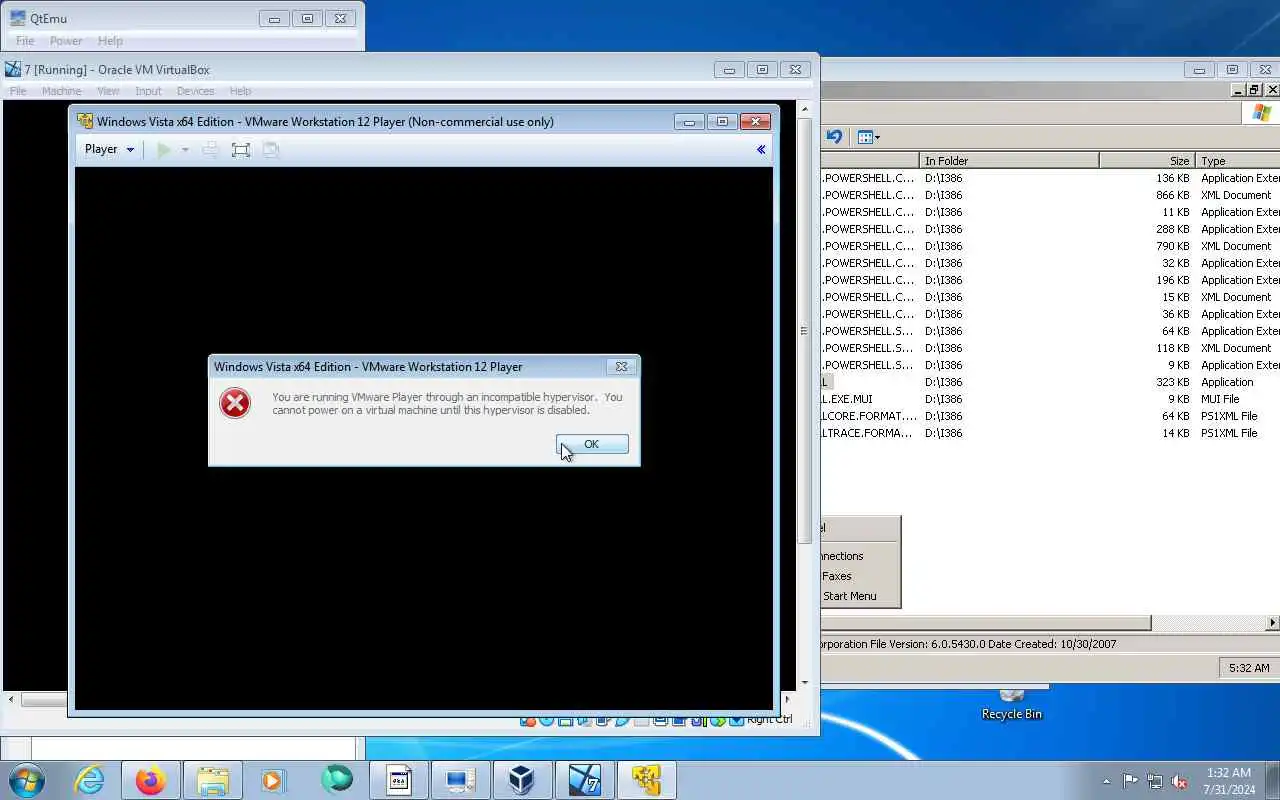Click the green swirl app taskbar icon
Screen dimensions: 1280x800
tap(336, 780)
